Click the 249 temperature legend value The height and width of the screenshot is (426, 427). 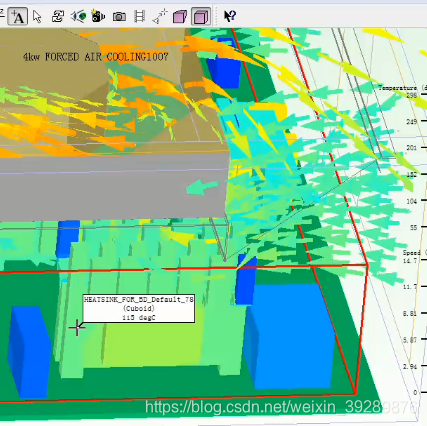(411, 121)
